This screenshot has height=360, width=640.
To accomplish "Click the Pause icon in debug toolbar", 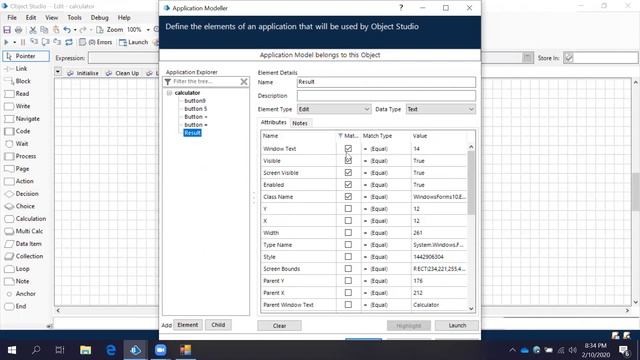I will pyautogui.click(x=23, y=42).
